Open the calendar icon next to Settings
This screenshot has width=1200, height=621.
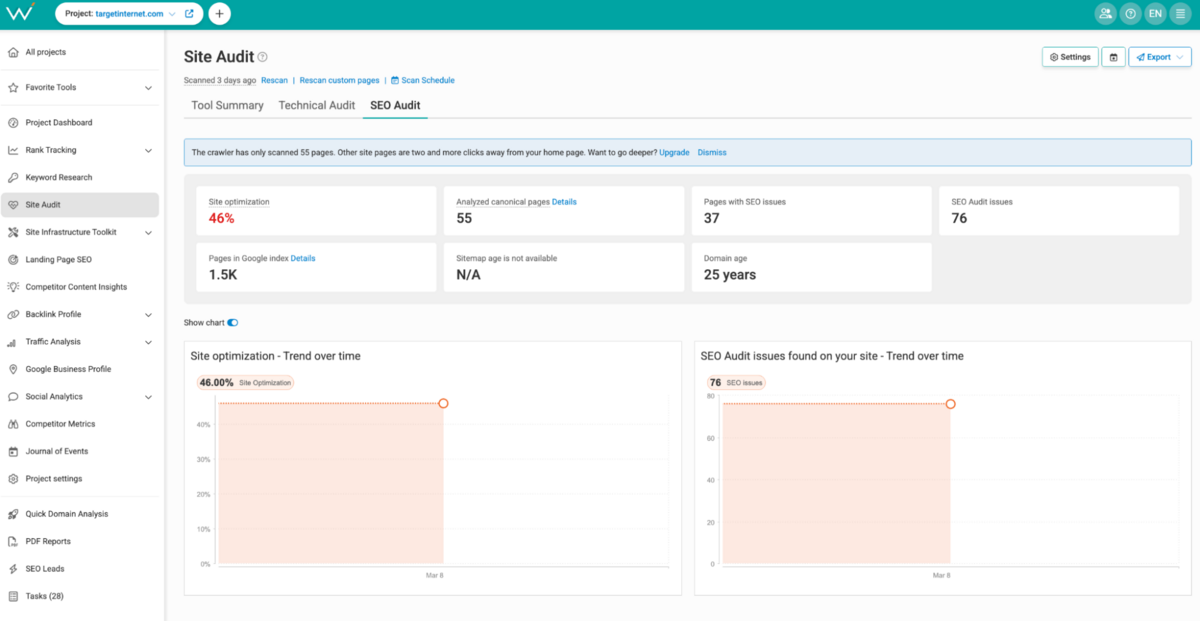pos(1114,57)
